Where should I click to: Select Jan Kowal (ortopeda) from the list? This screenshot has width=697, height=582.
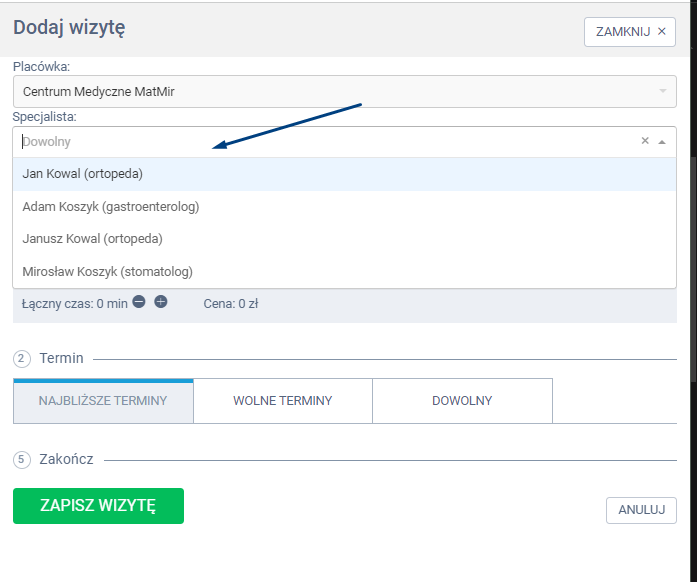pyautogui.click(x=83, y=174)
